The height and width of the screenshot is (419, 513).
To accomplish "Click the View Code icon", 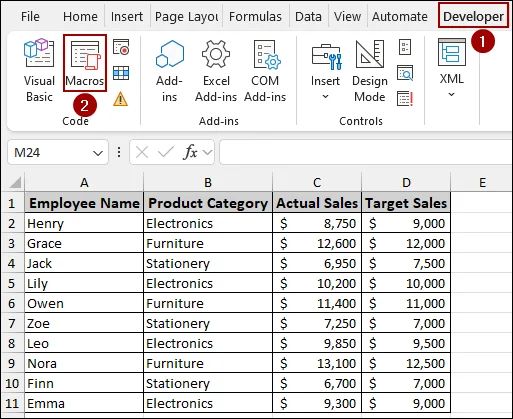I will click(x=405, y=73).
